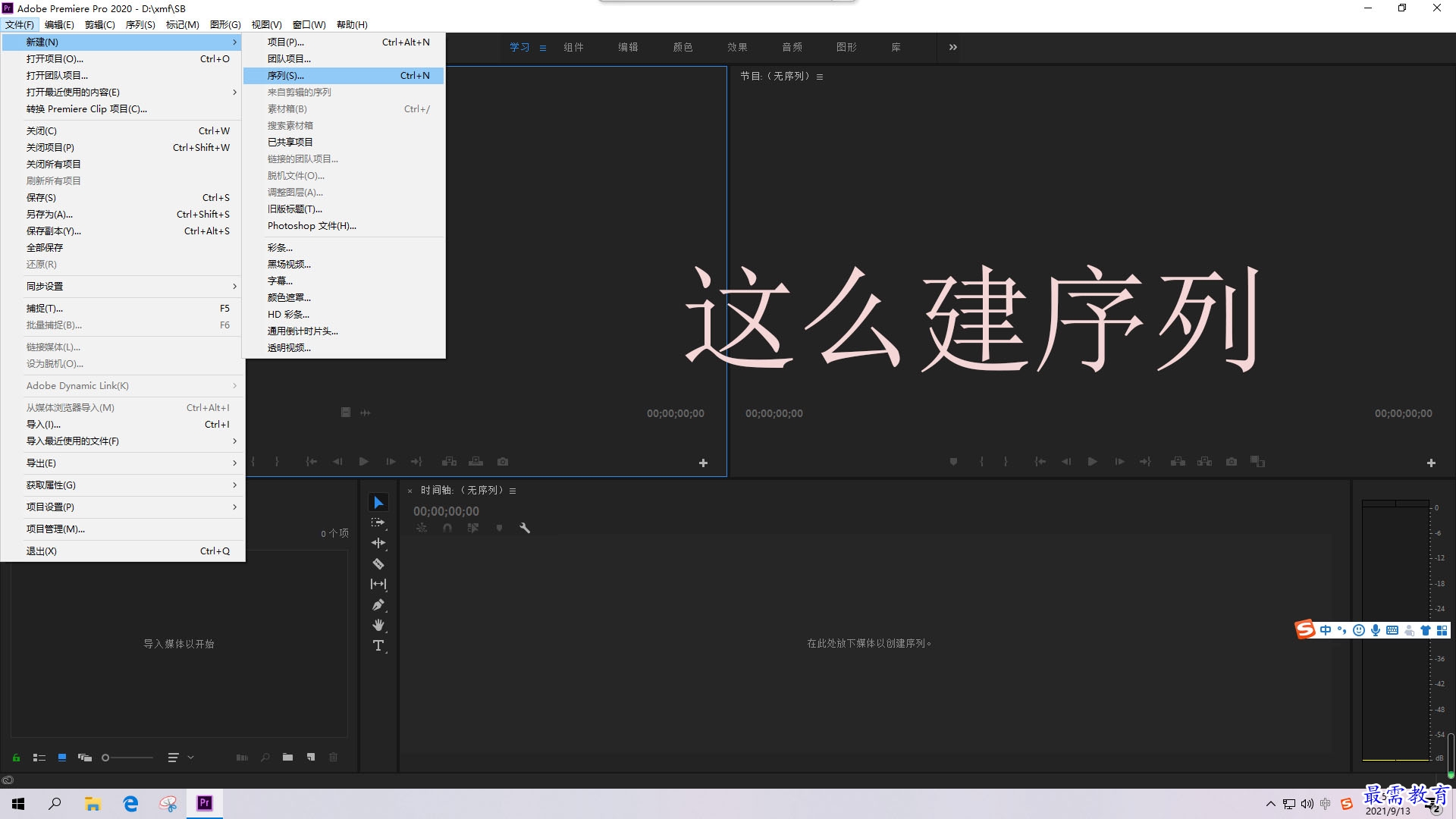Open Program monitor panel menu

pyautogui.click(x=820, y=77)
